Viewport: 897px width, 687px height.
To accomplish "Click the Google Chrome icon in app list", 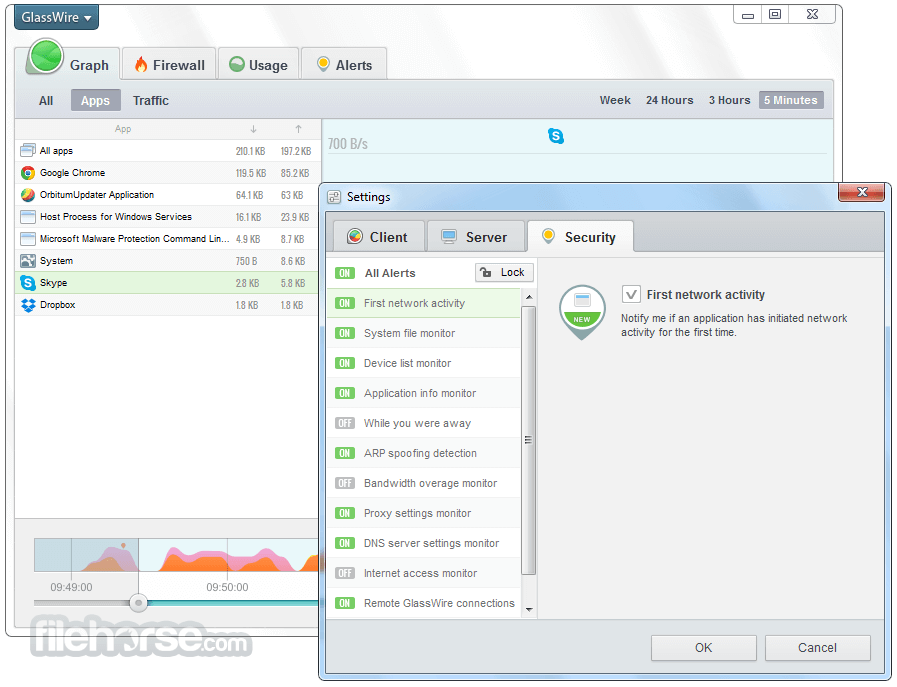I will pyautogui.click(x=27, y=173).
